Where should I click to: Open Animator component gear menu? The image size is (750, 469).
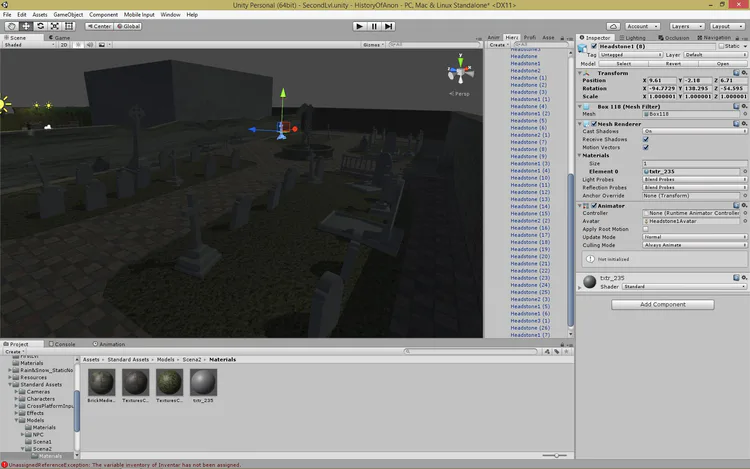pyautogui.click(x=744, y=205)
